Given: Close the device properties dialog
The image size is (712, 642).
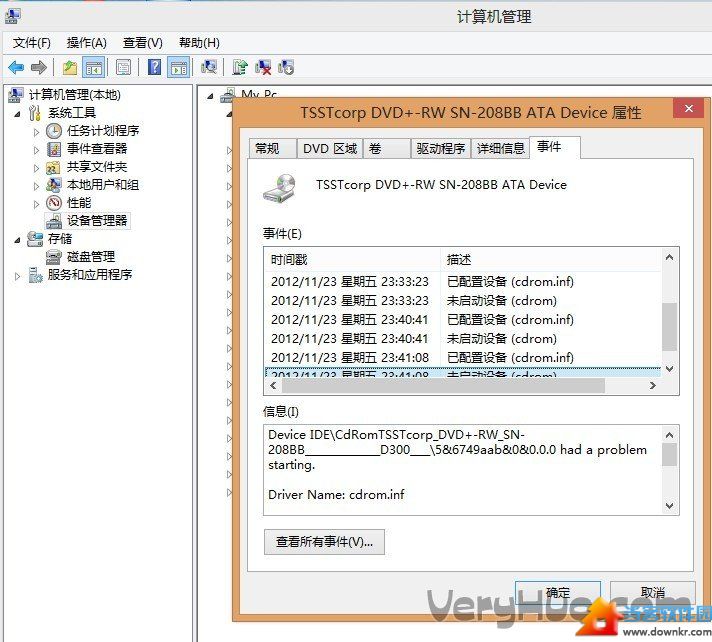Looking at the screenshot, I should pyautogui.click(x=689, y=108).
